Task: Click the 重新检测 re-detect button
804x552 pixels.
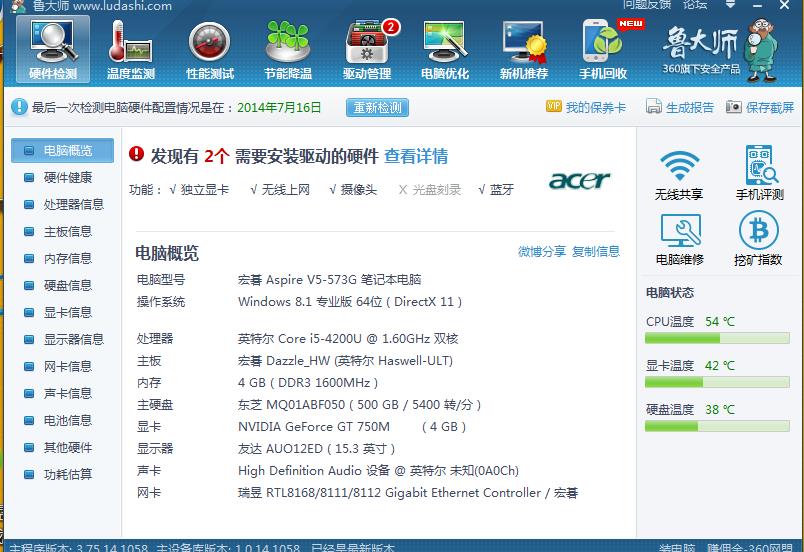Action: coord(377,108)
